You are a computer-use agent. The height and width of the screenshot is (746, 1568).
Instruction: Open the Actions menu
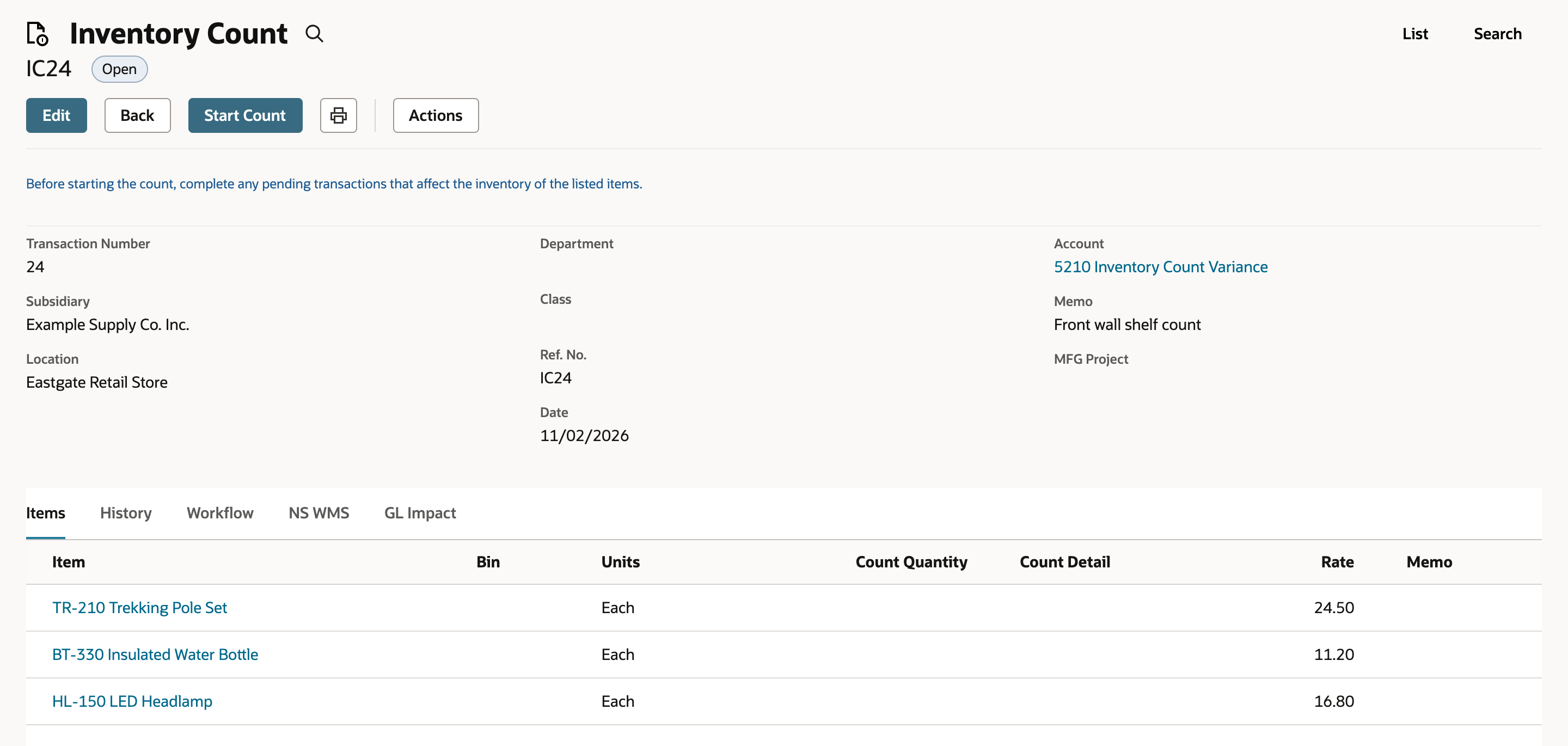click(x=436, y=115)
